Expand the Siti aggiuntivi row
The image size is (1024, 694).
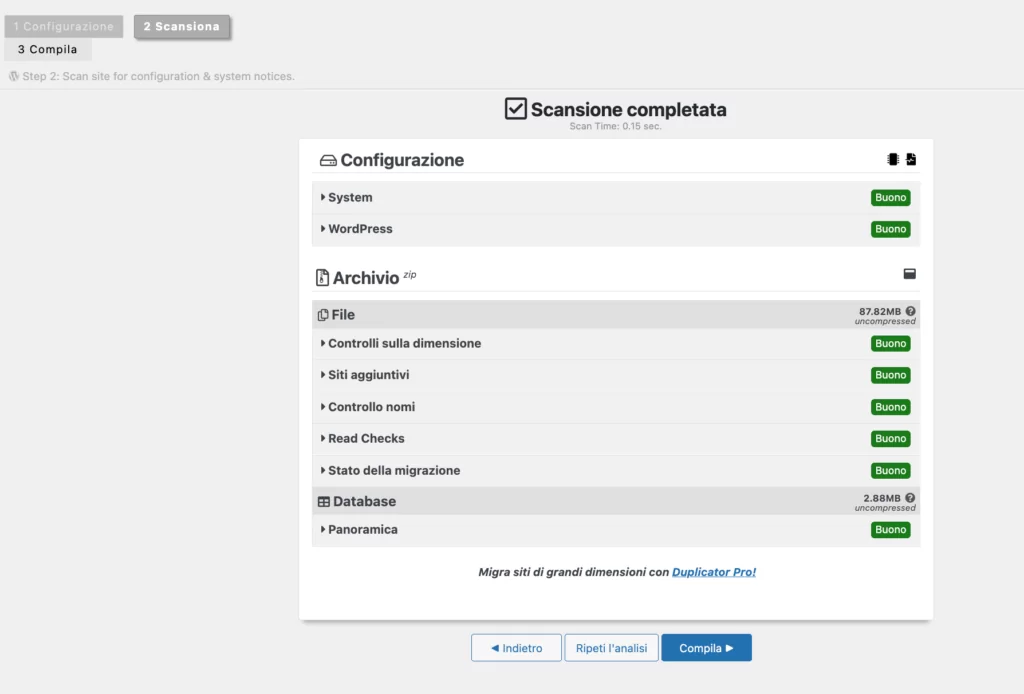367,375
